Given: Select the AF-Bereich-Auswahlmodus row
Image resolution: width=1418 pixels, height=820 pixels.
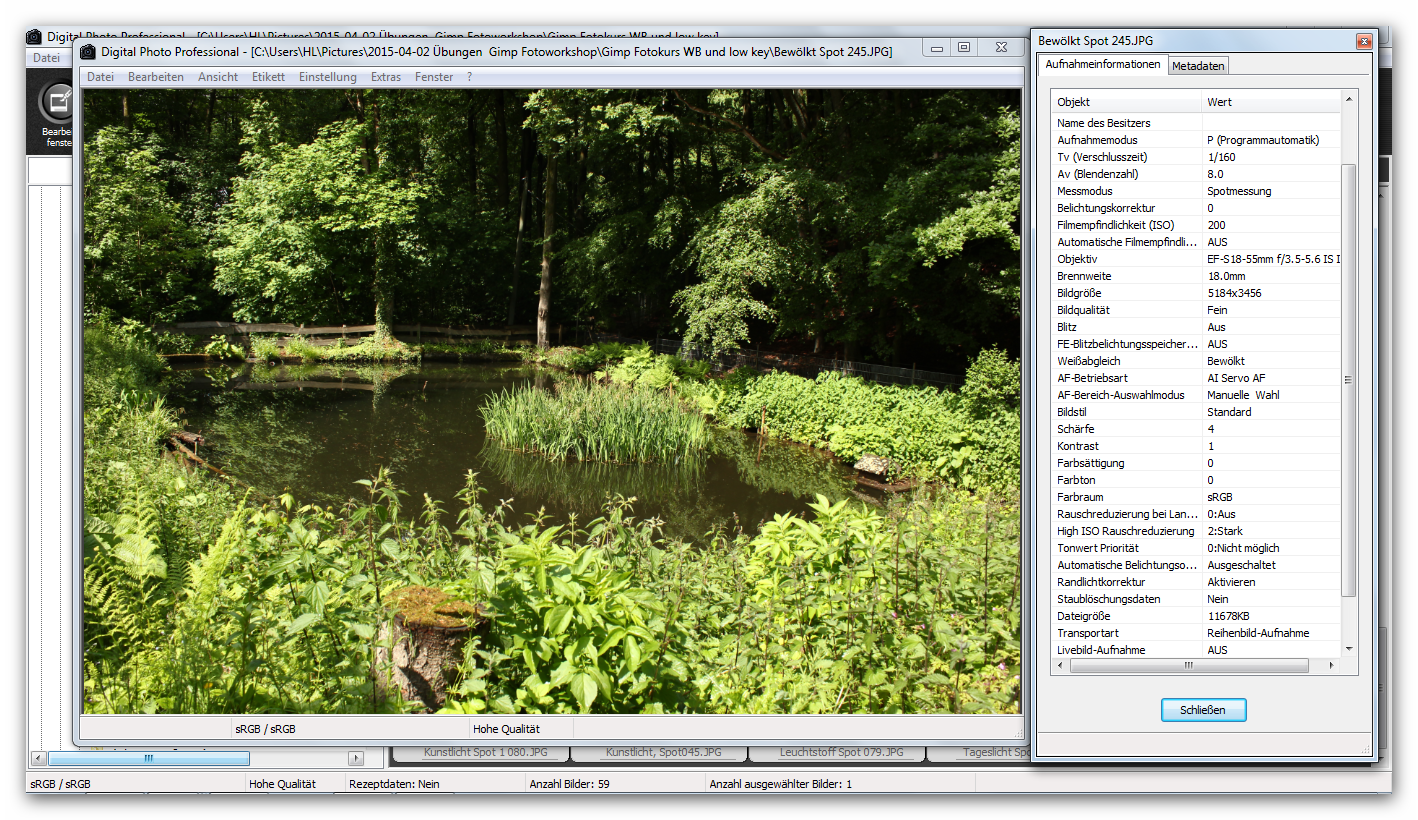Looking at the screenshot, I should pyautogui.click(x=1195, y=395).
